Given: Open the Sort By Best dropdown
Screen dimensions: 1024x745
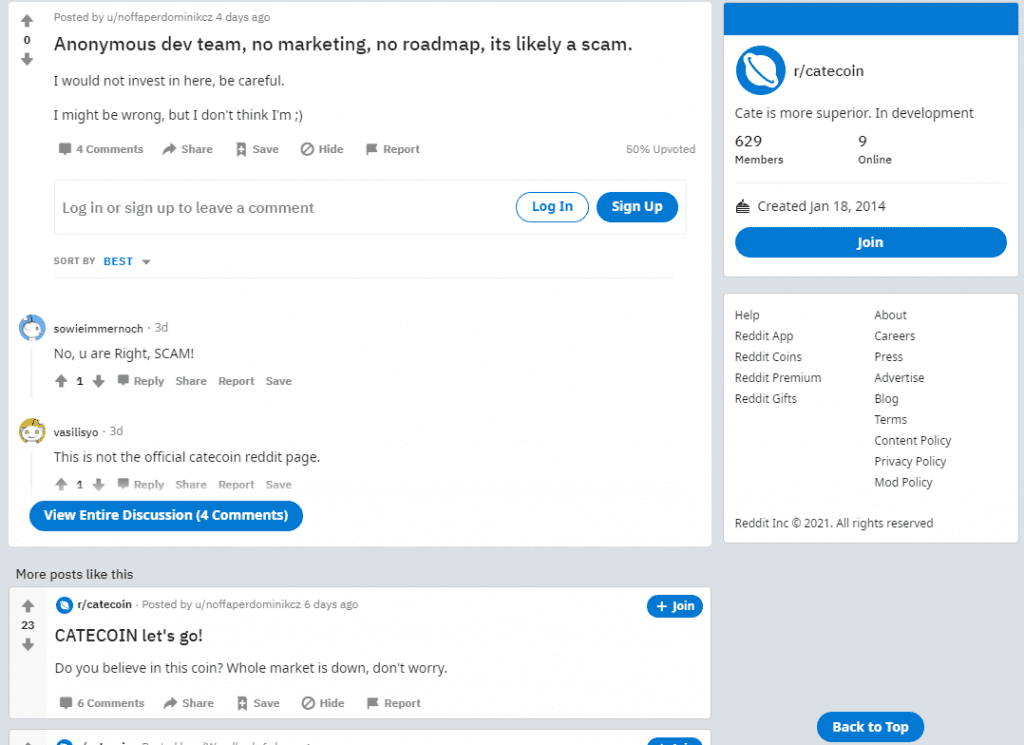Looking at the screenshot, I should click(x=127, y=261).
